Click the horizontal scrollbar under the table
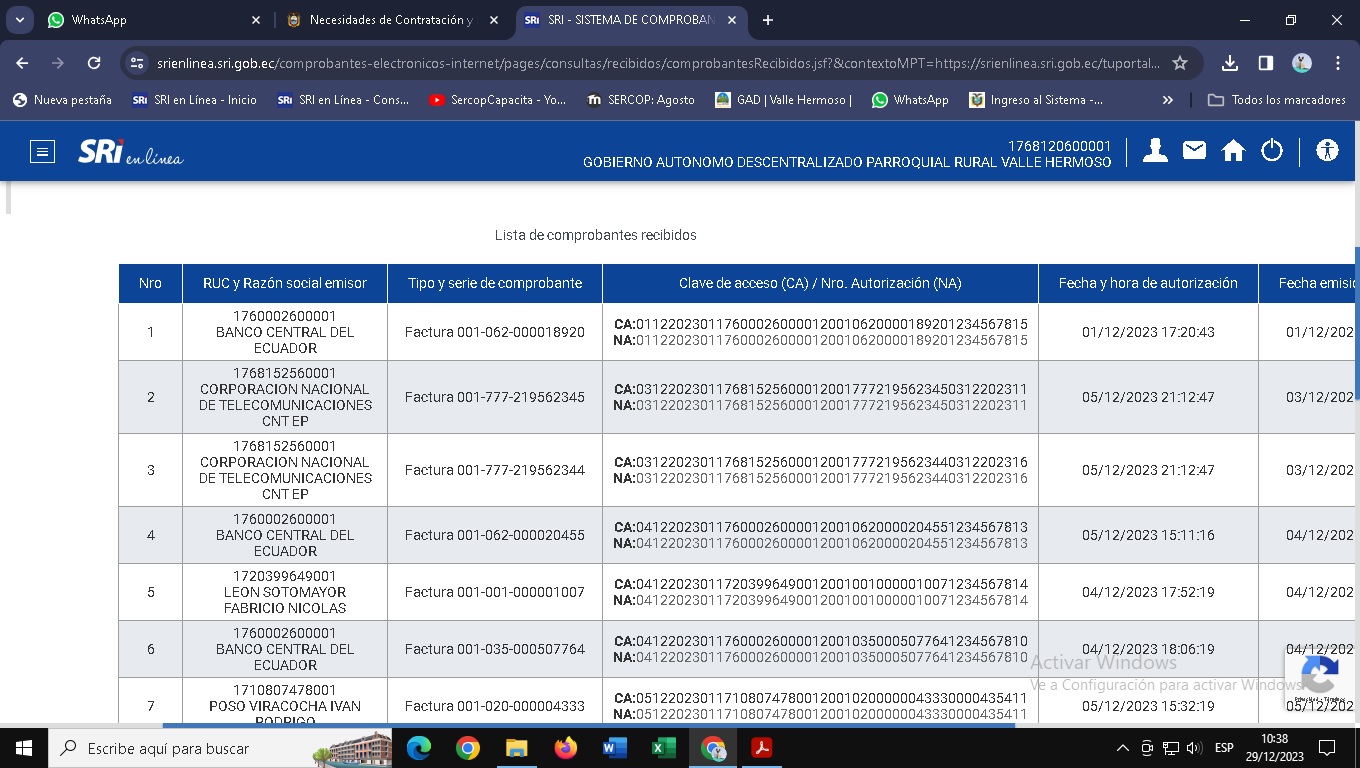This screenshot has width=1360, height=768. point(590,725)
